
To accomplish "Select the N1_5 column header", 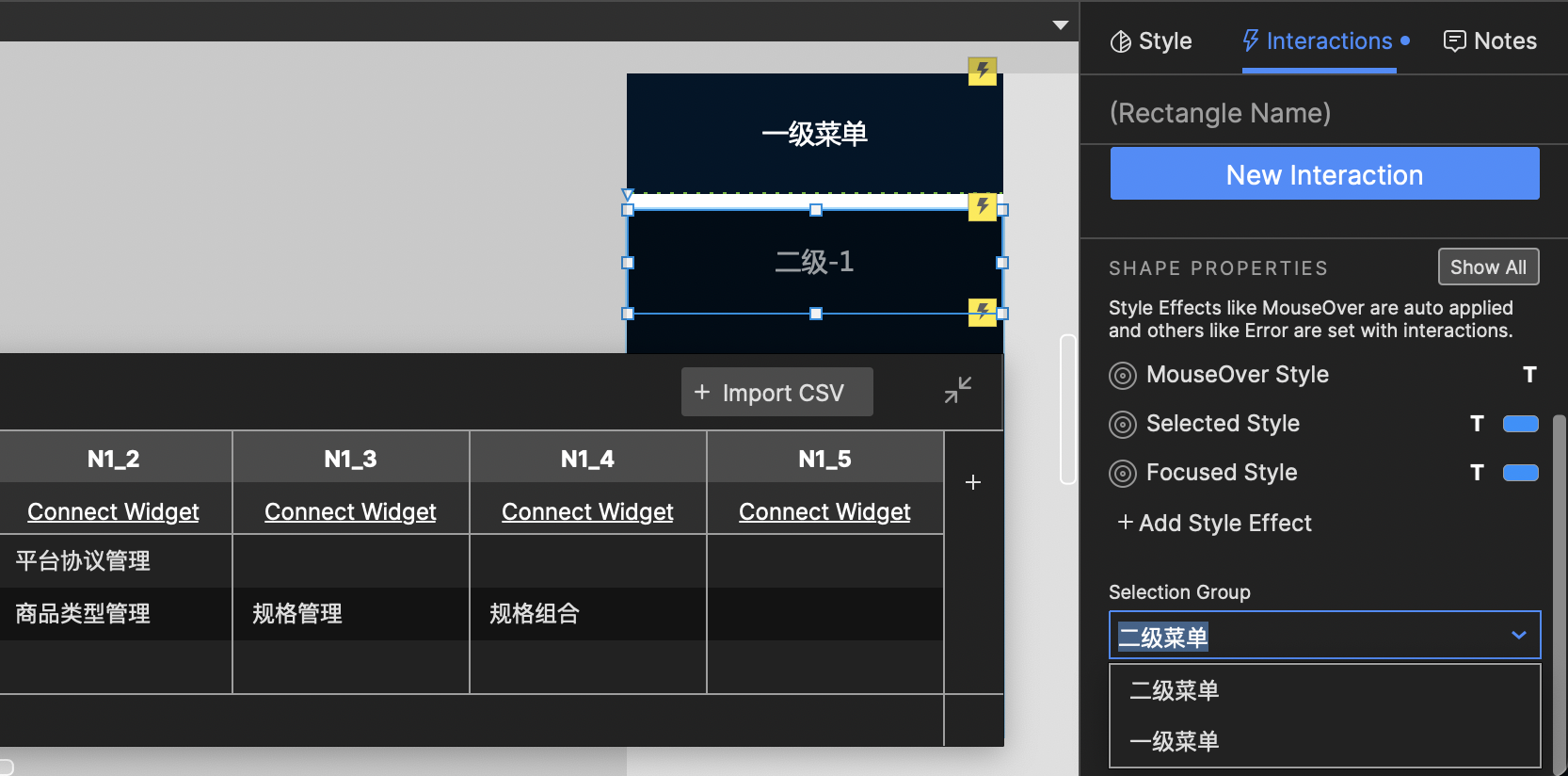I will click(824, 459).
